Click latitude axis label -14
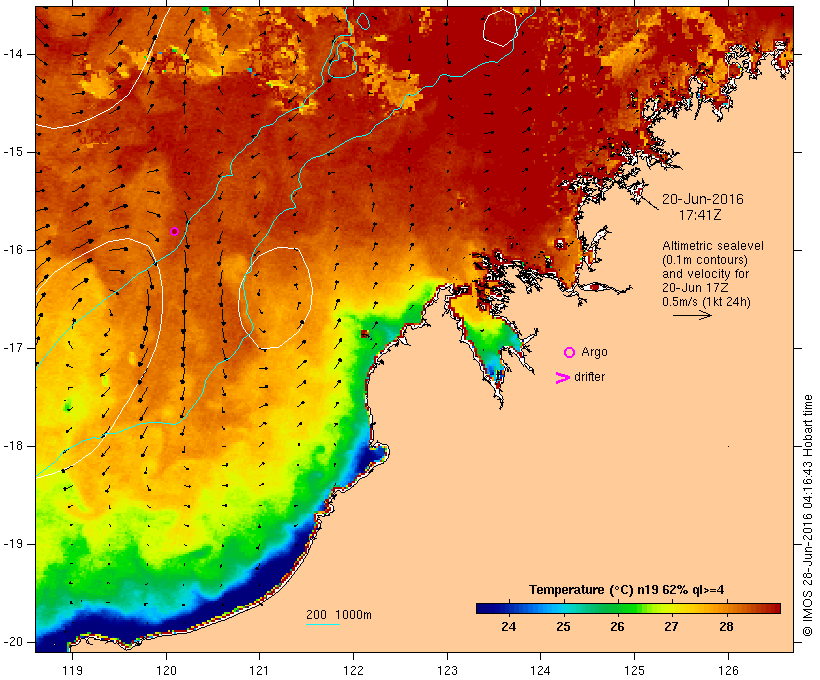Image resolution: width=820 pixels, height=680 pixels. coord(13,54)
